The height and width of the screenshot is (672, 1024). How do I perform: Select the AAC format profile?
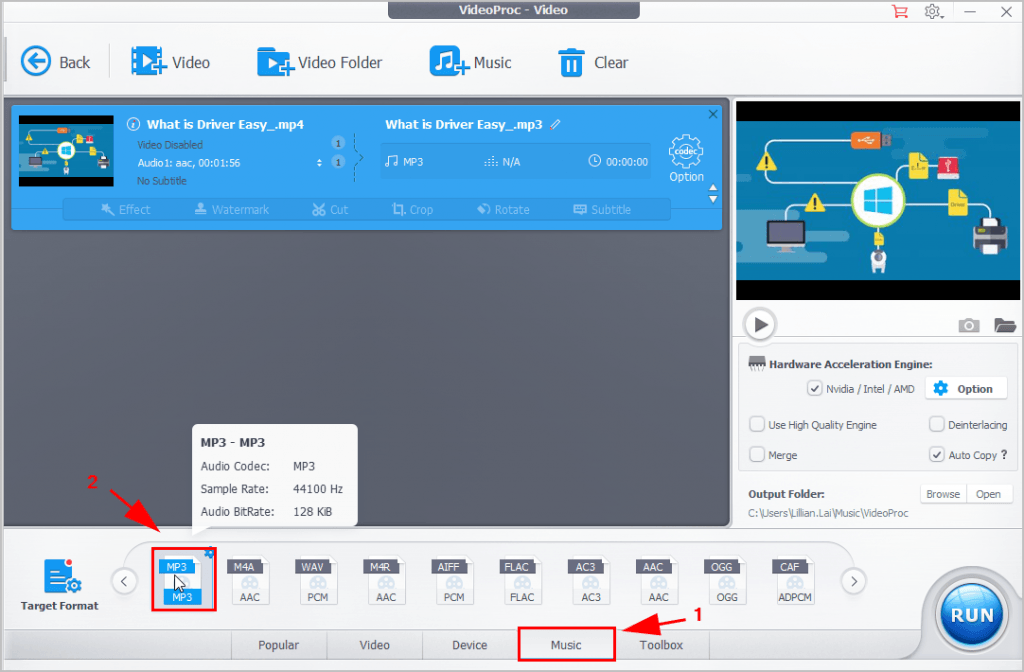click(x=658, y=581)
